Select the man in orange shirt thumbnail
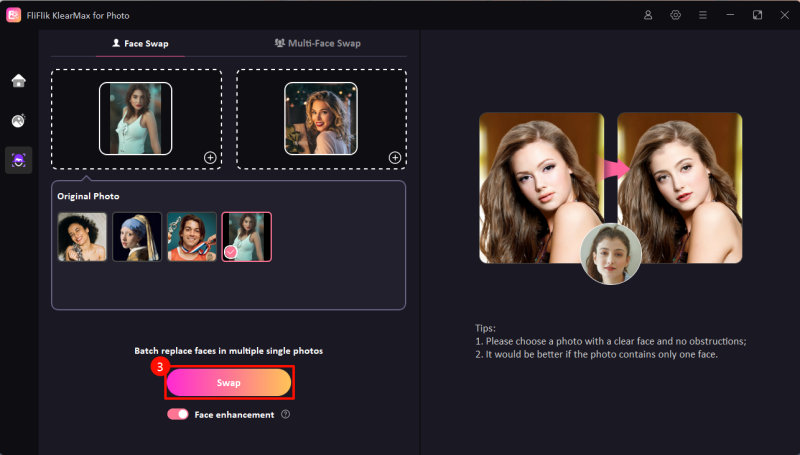This screenshot has height=455, width=800. (x=191, y=237)
